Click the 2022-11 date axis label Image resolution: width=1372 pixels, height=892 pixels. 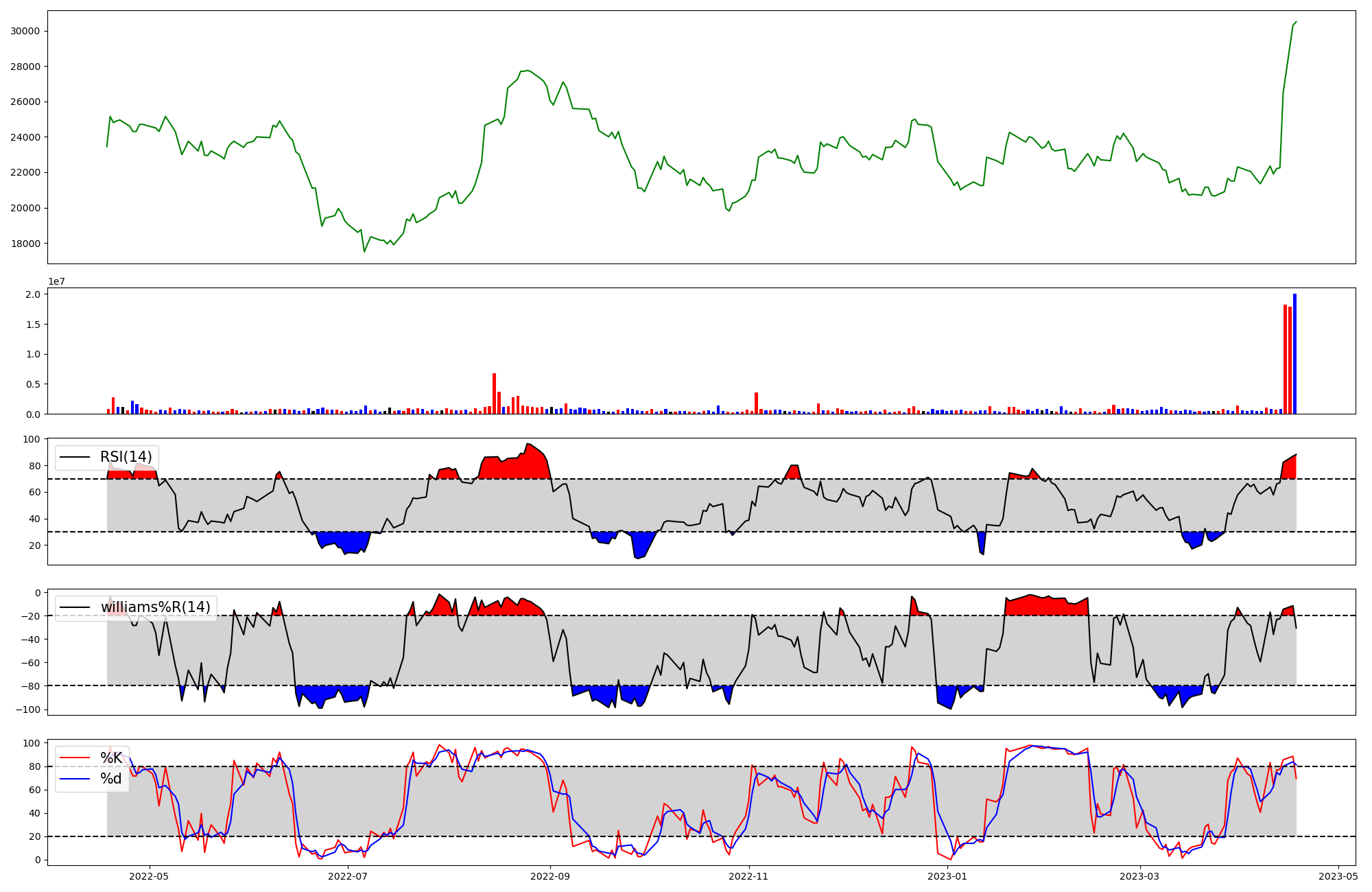(x=749, y=876)
